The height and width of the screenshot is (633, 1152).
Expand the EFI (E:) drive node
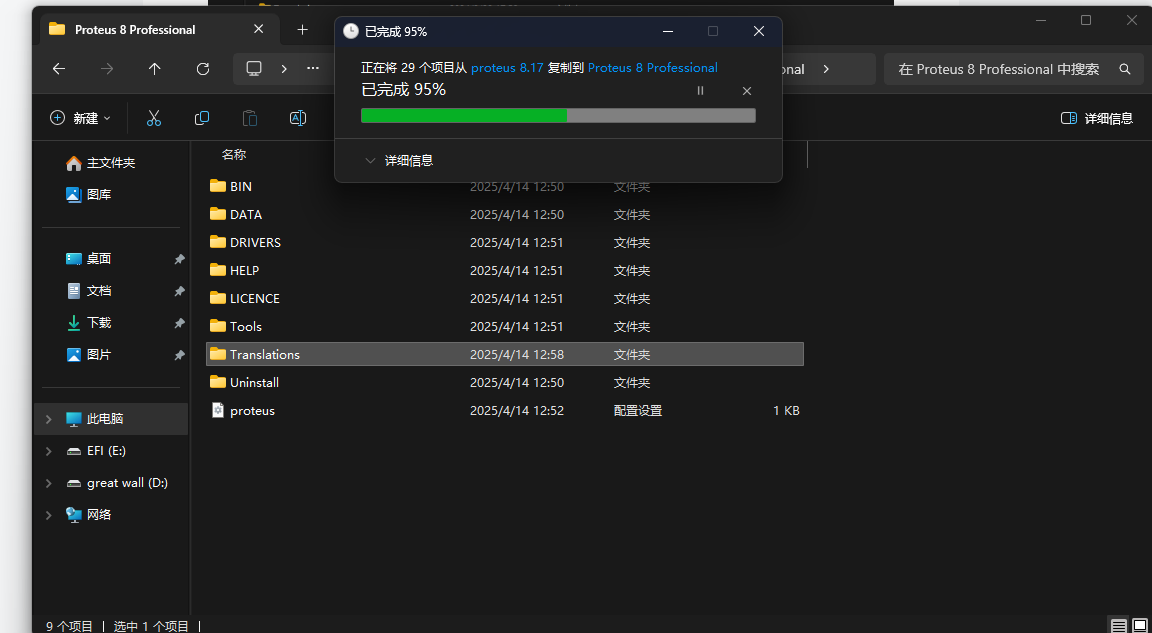coord(48,451)
